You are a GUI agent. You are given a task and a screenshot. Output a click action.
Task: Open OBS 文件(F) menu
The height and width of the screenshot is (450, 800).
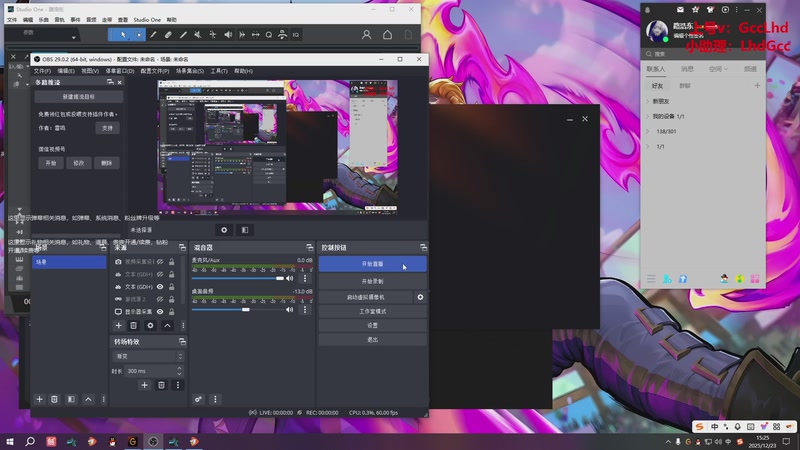click(x=42, y=71)
